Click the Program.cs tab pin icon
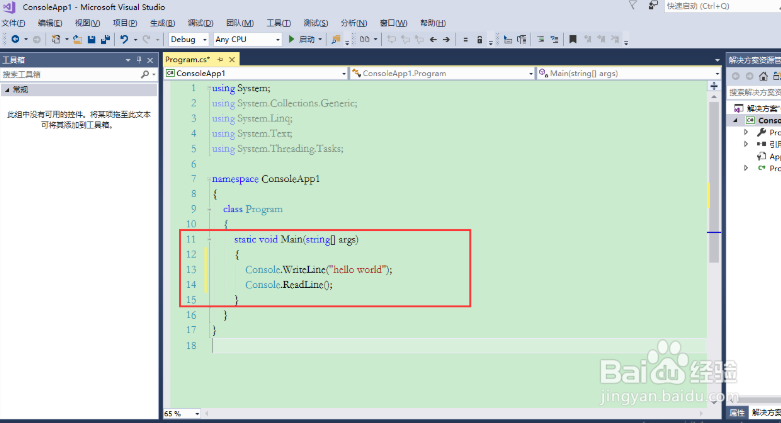This screenshot has height=423, width=781. point(220,59)
